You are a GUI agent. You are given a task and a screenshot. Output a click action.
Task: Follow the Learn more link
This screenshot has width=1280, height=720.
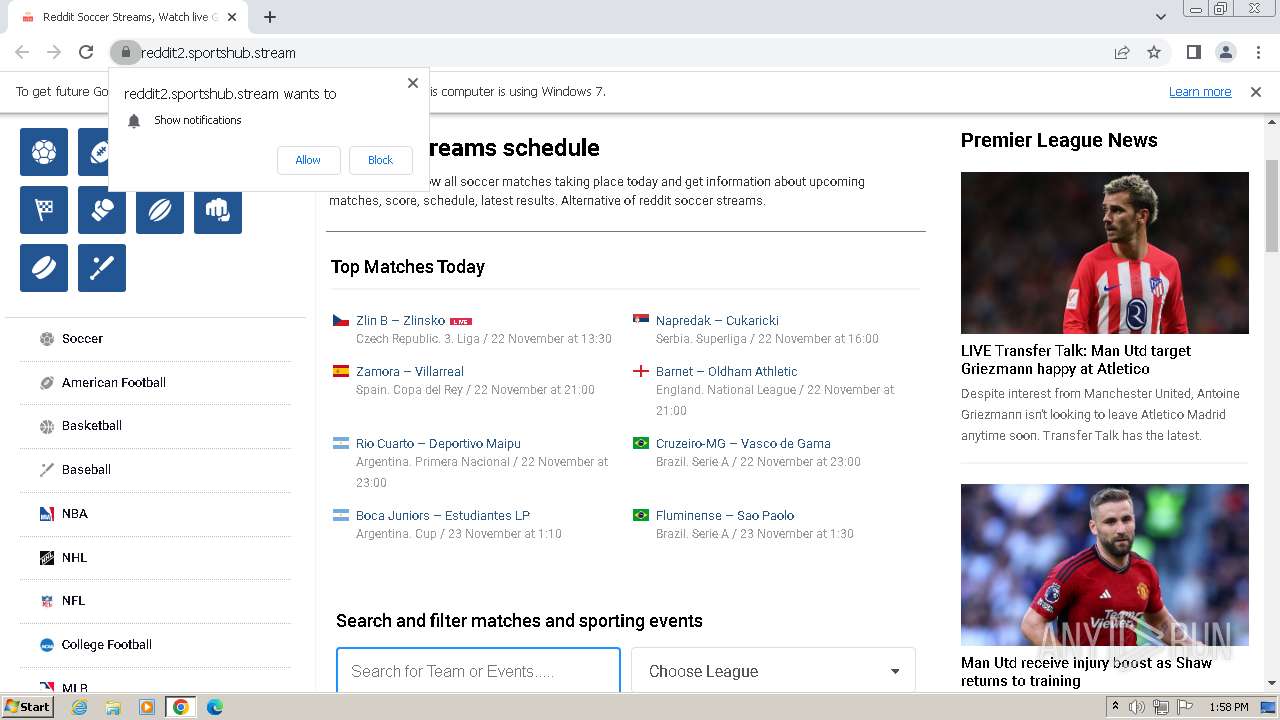(1200, 92)
